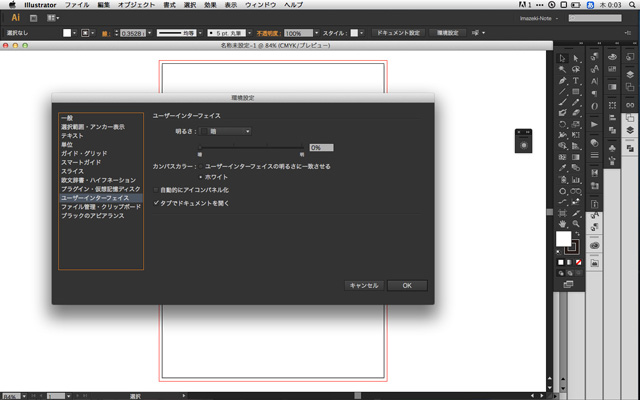Select the ホワイト canvas color radio
The height and width of the screenshot is (400, 640).
click(200, 177)
